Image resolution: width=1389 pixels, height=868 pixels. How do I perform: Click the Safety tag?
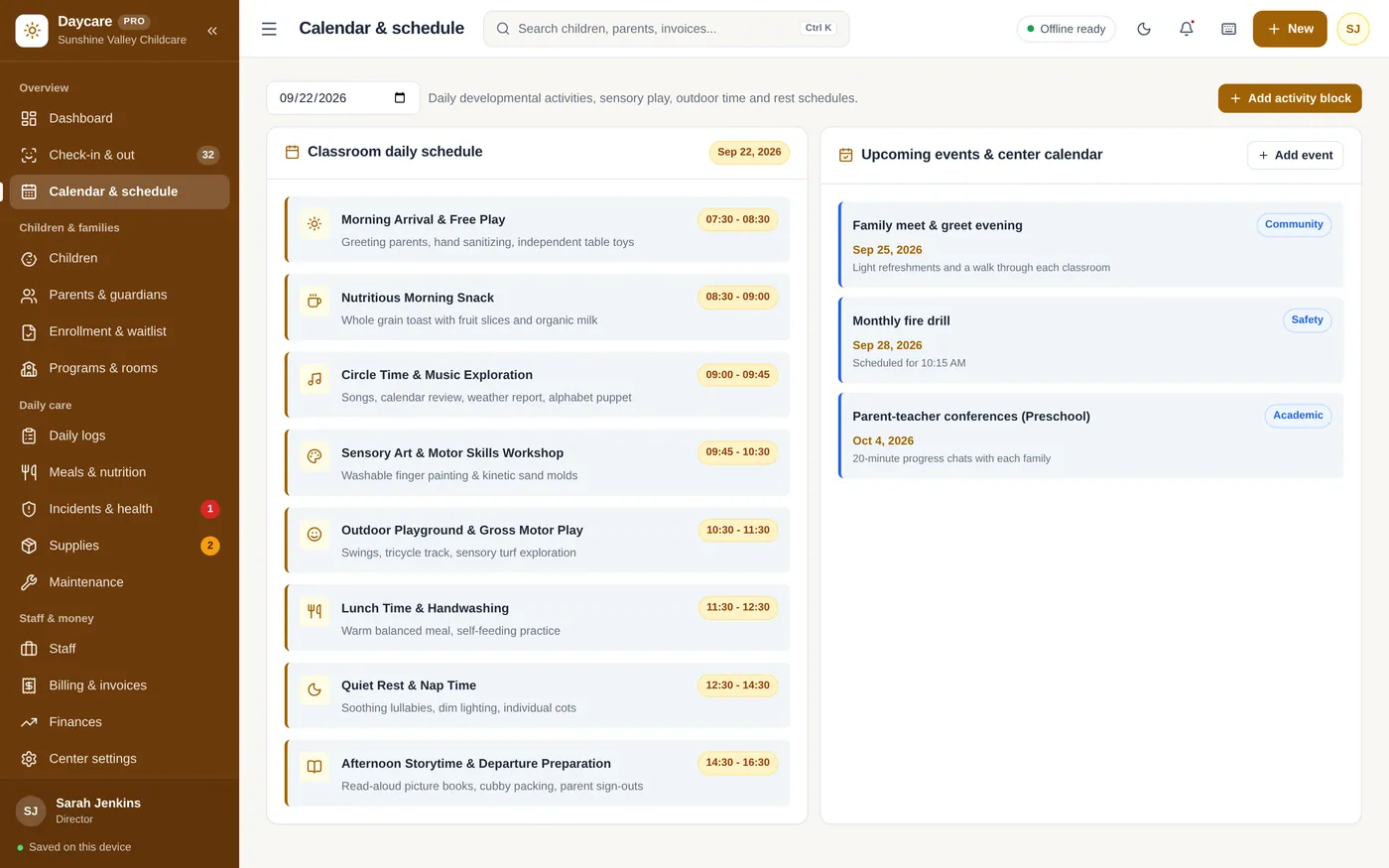pos(1307,319)
